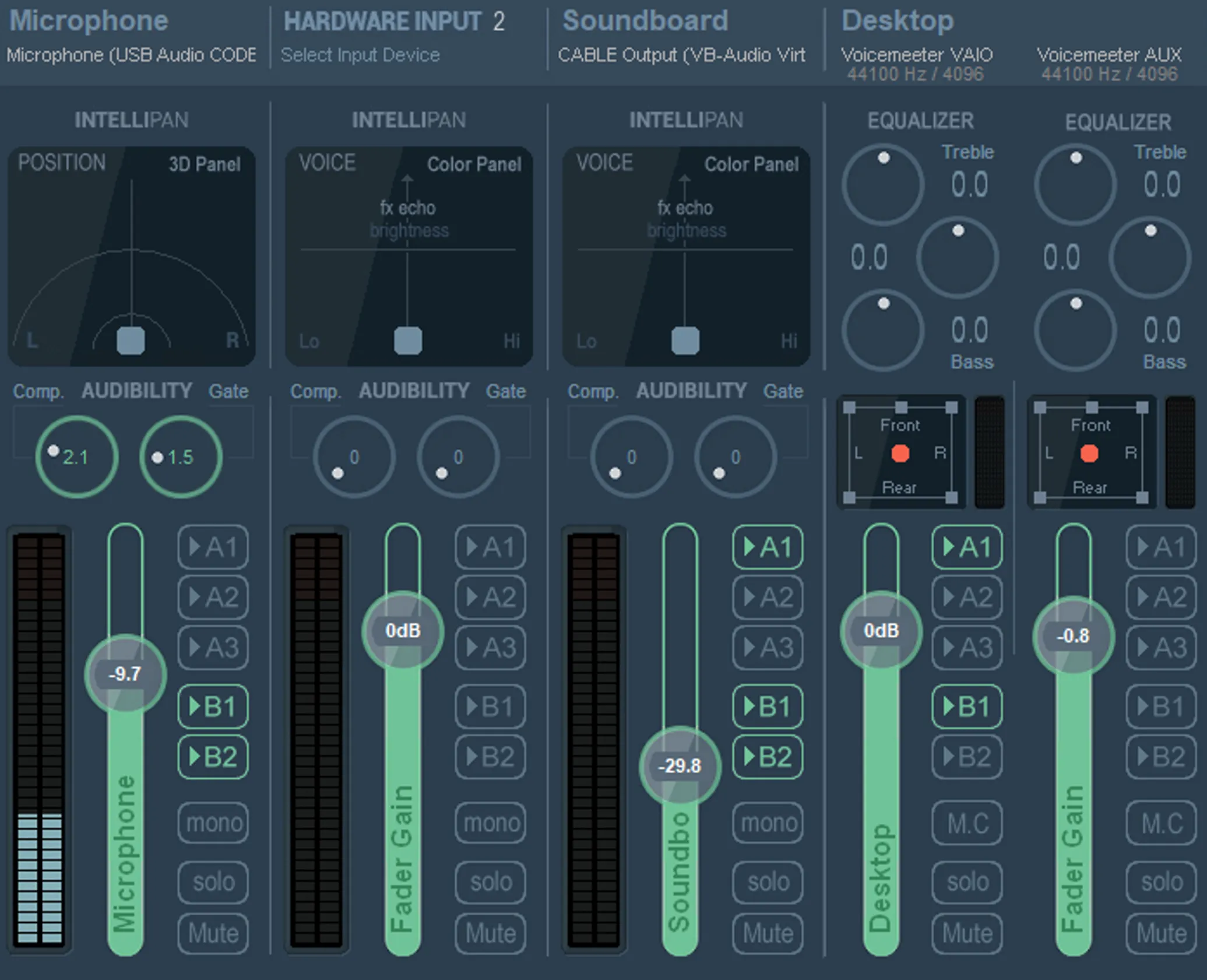This screenshot has width=1207, height=980.
Task: Open Microphone input device selector
Action: [x=132, y=55]
